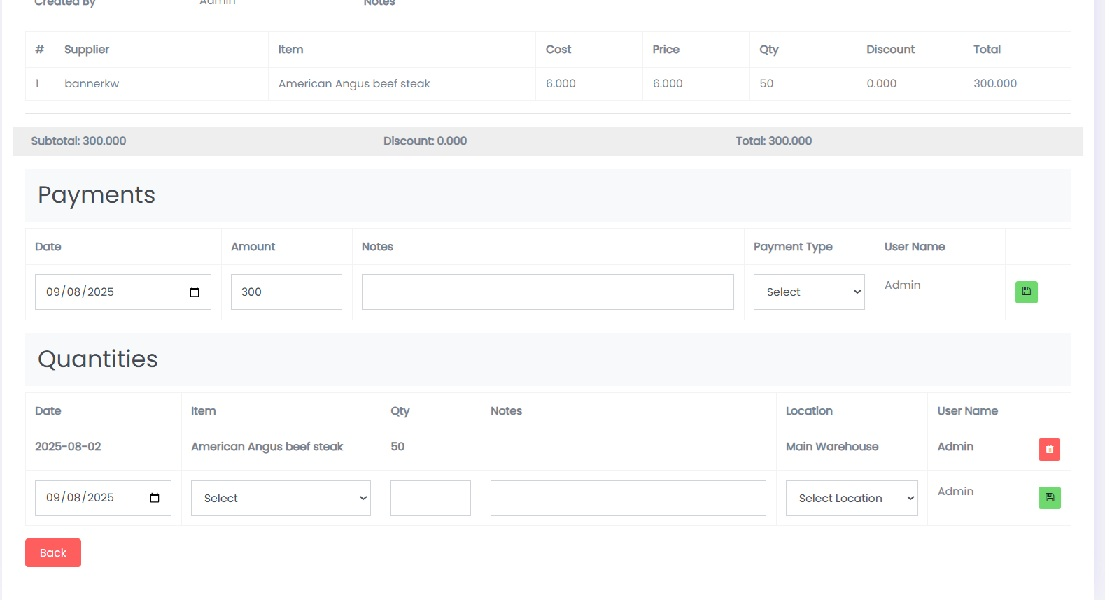Click the payment Amount field showing 300
This screenshot has height=609, width=1113.
(286, 292)
